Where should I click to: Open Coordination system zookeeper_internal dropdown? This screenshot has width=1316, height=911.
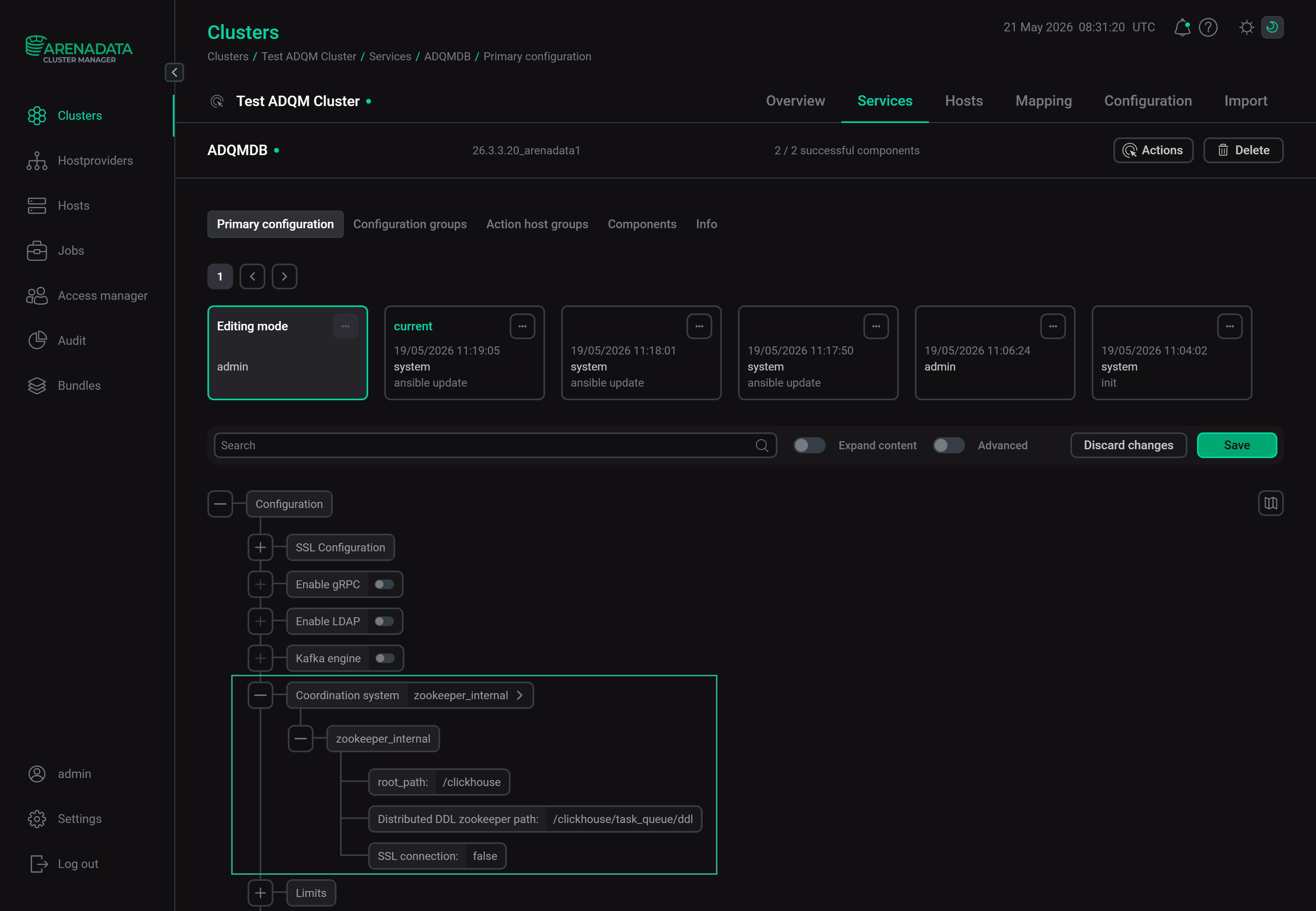coord(468,695)
